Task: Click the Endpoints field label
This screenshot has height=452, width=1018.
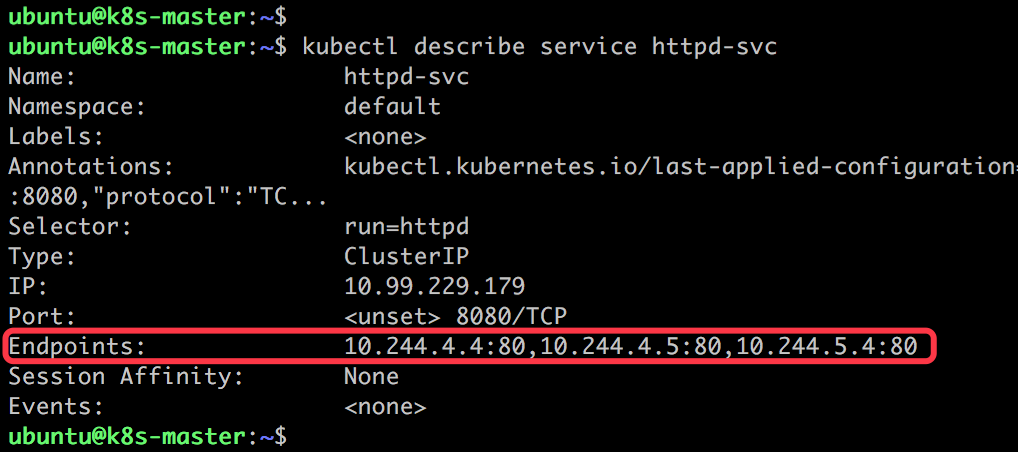Action: pos(75,347)
